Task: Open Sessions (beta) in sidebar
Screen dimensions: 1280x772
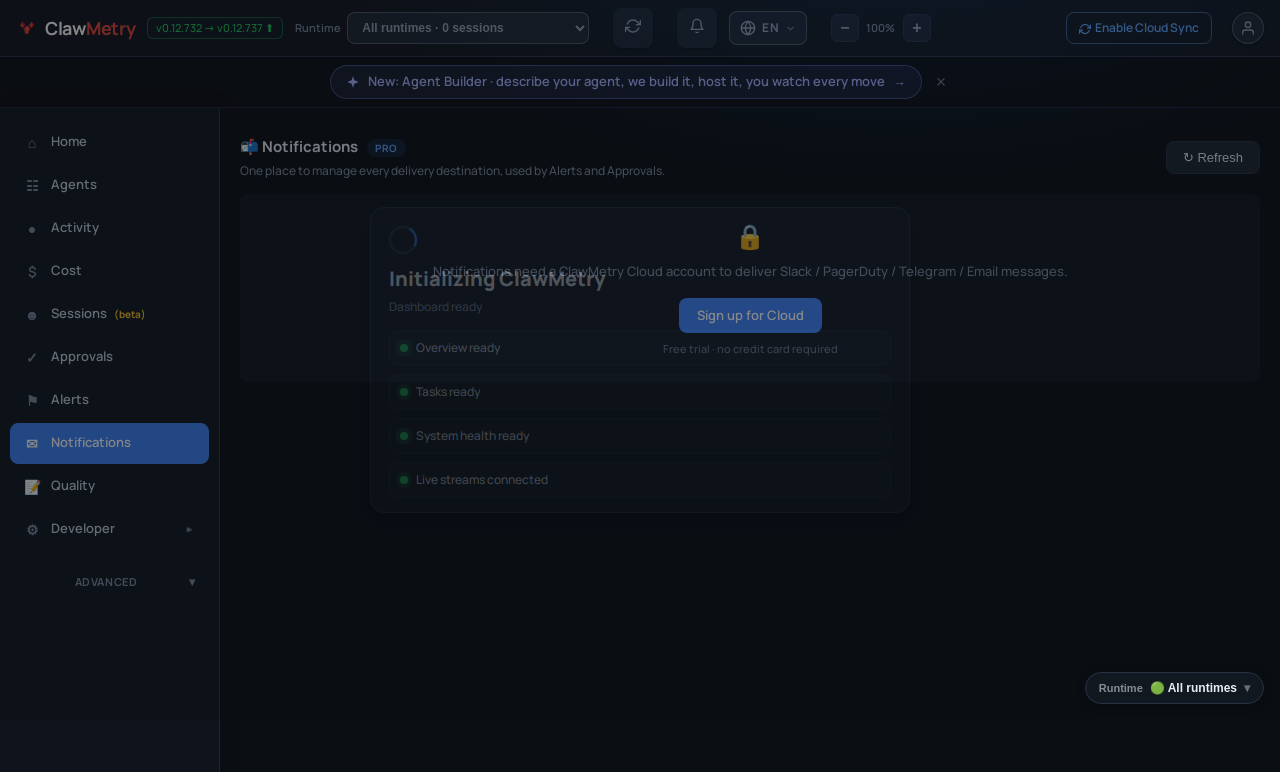Action: [x=109, y=314]
